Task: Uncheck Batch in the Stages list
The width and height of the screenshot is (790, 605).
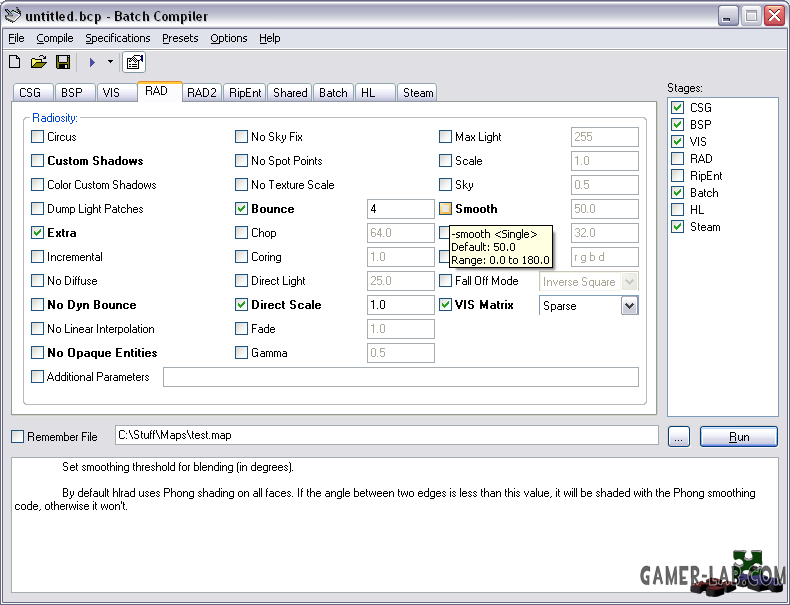Action: [x=678, y=192]
